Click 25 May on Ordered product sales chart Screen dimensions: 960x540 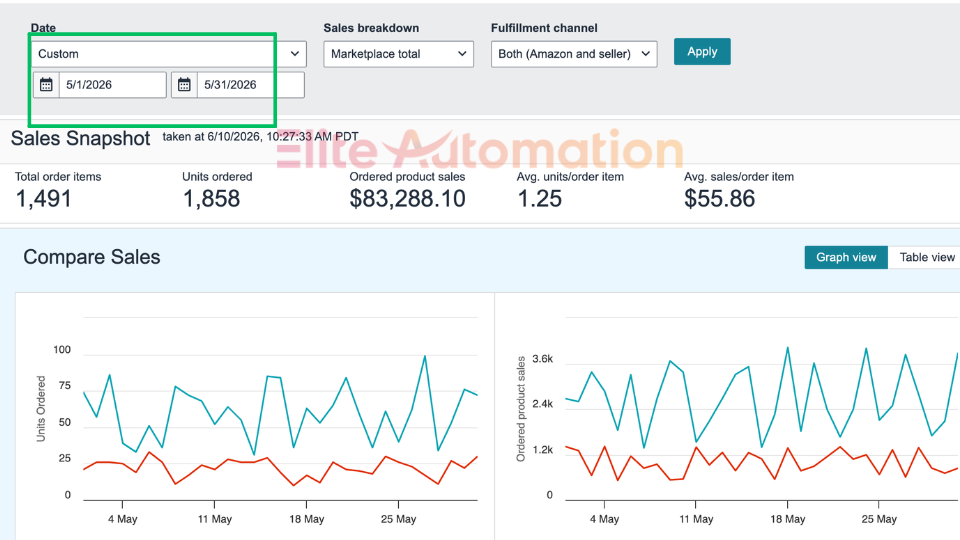pos(879,519)
